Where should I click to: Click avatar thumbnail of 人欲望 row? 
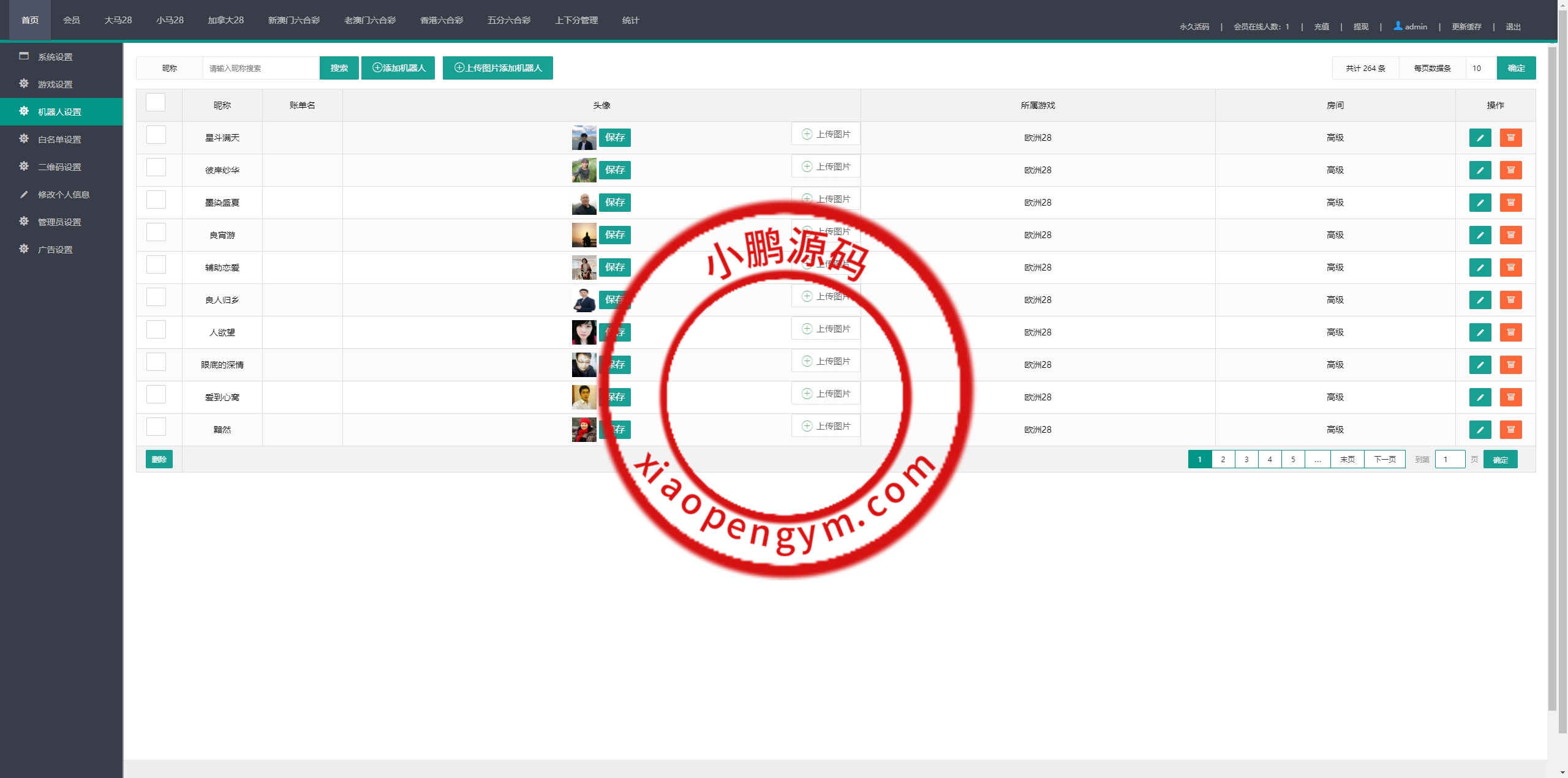pyautogui.click(x=584, y=332)
